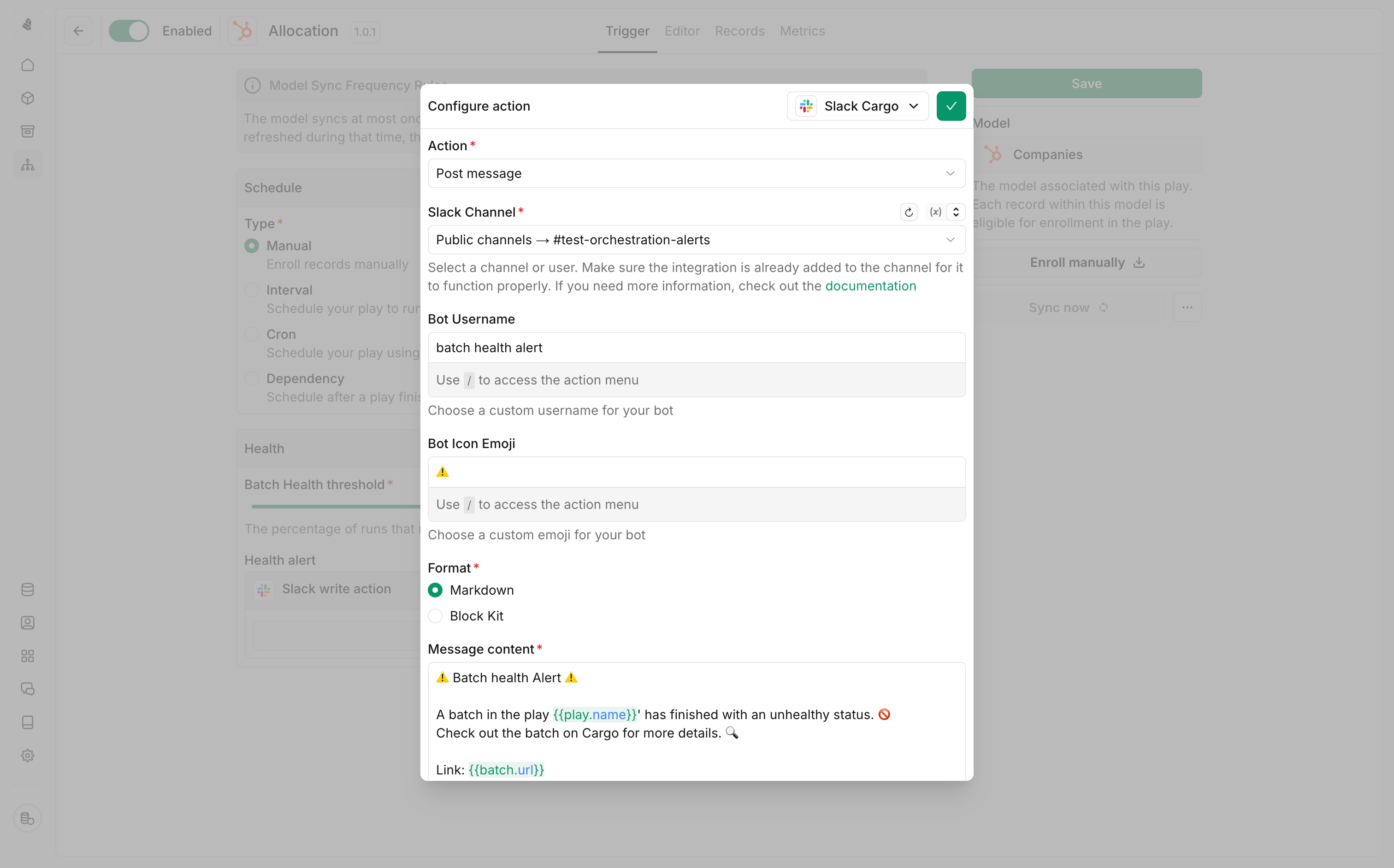The image size is (1394, 868).
Task: Click the up-down stepper icon for Slack Channel
Action: (956, 213)
